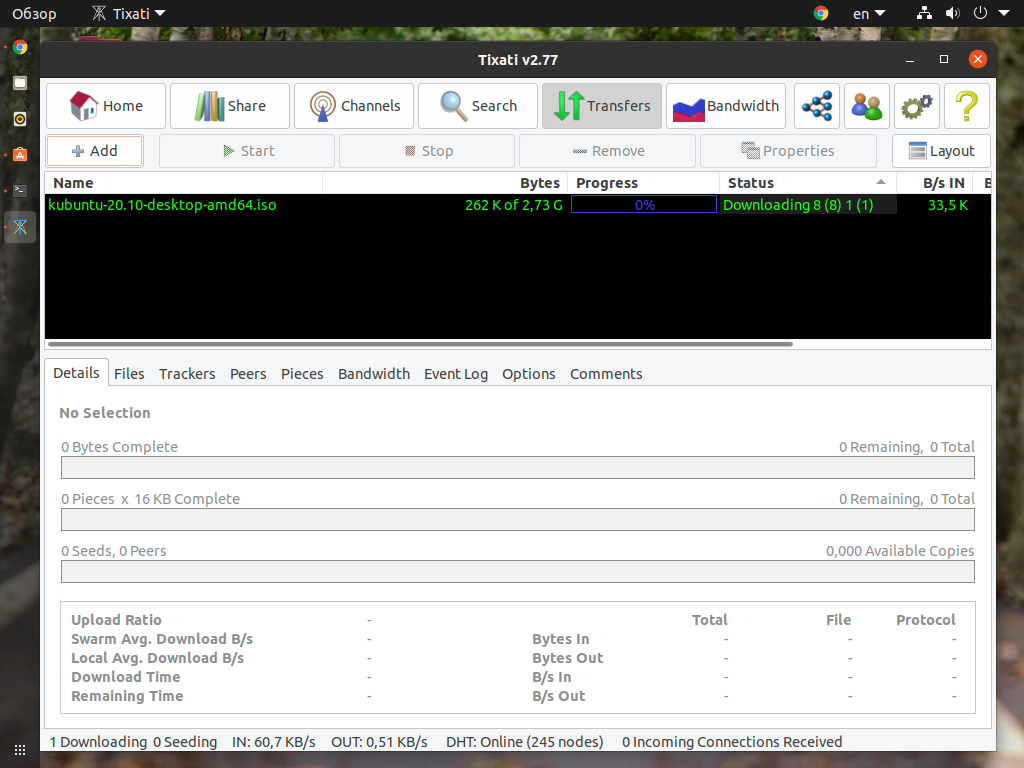Click the Pieces Complete progress bar
Image resolution: width=1024 pixels, height=768 pixels.
(x=518, y=520)
